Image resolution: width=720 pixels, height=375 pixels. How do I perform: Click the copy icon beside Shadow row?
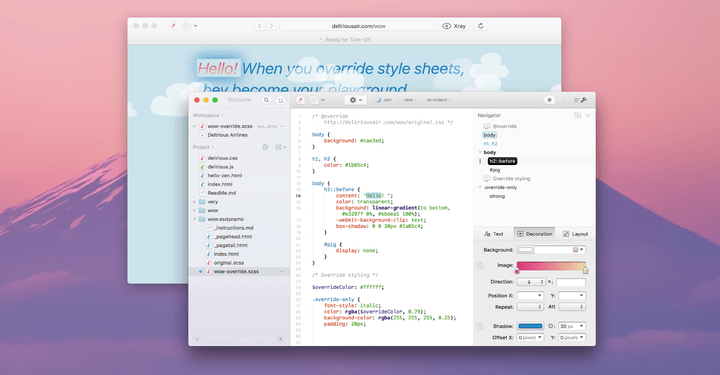pos(480,326)
